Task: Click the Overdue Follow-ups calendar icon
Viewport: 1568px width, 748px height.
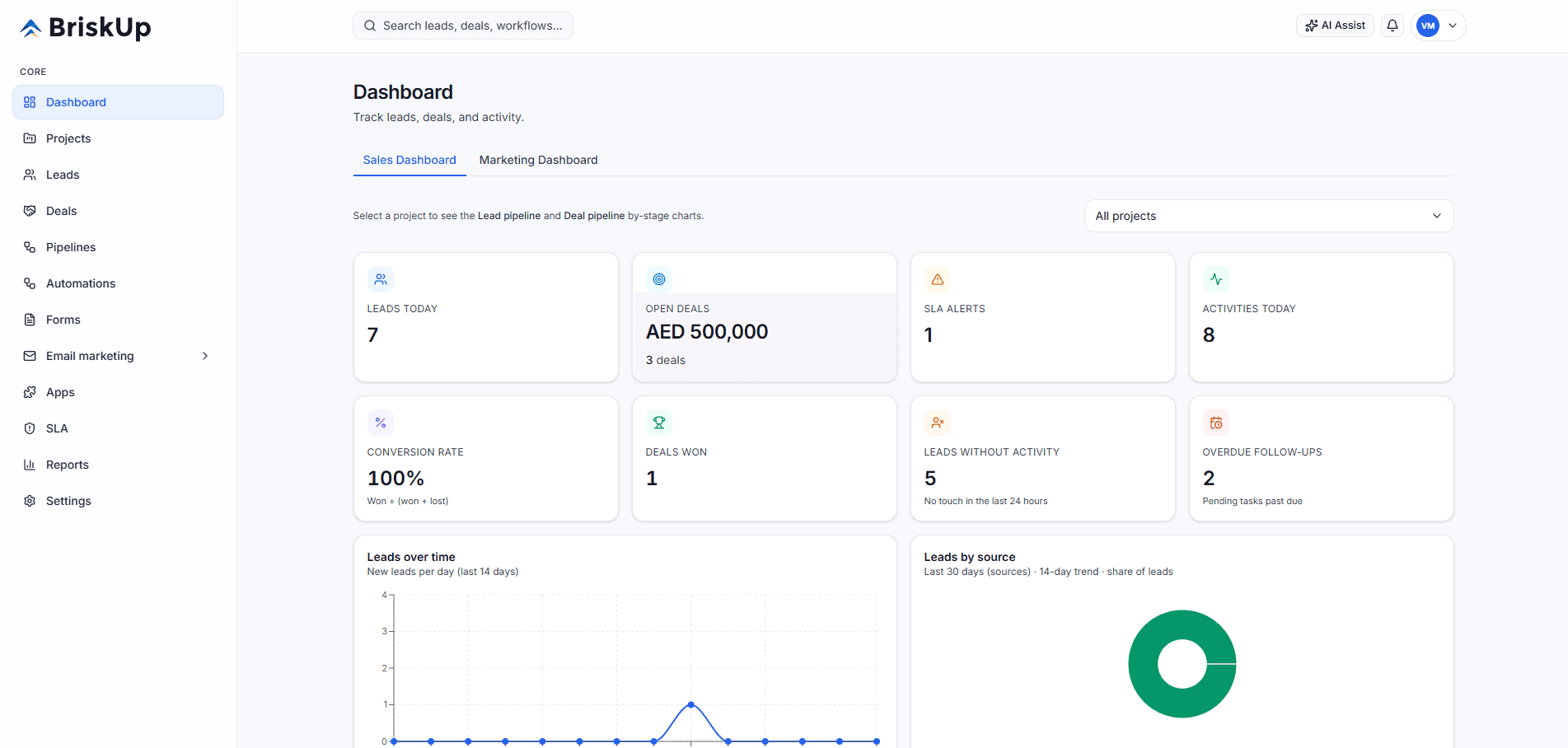Action: pos(1216,423)
